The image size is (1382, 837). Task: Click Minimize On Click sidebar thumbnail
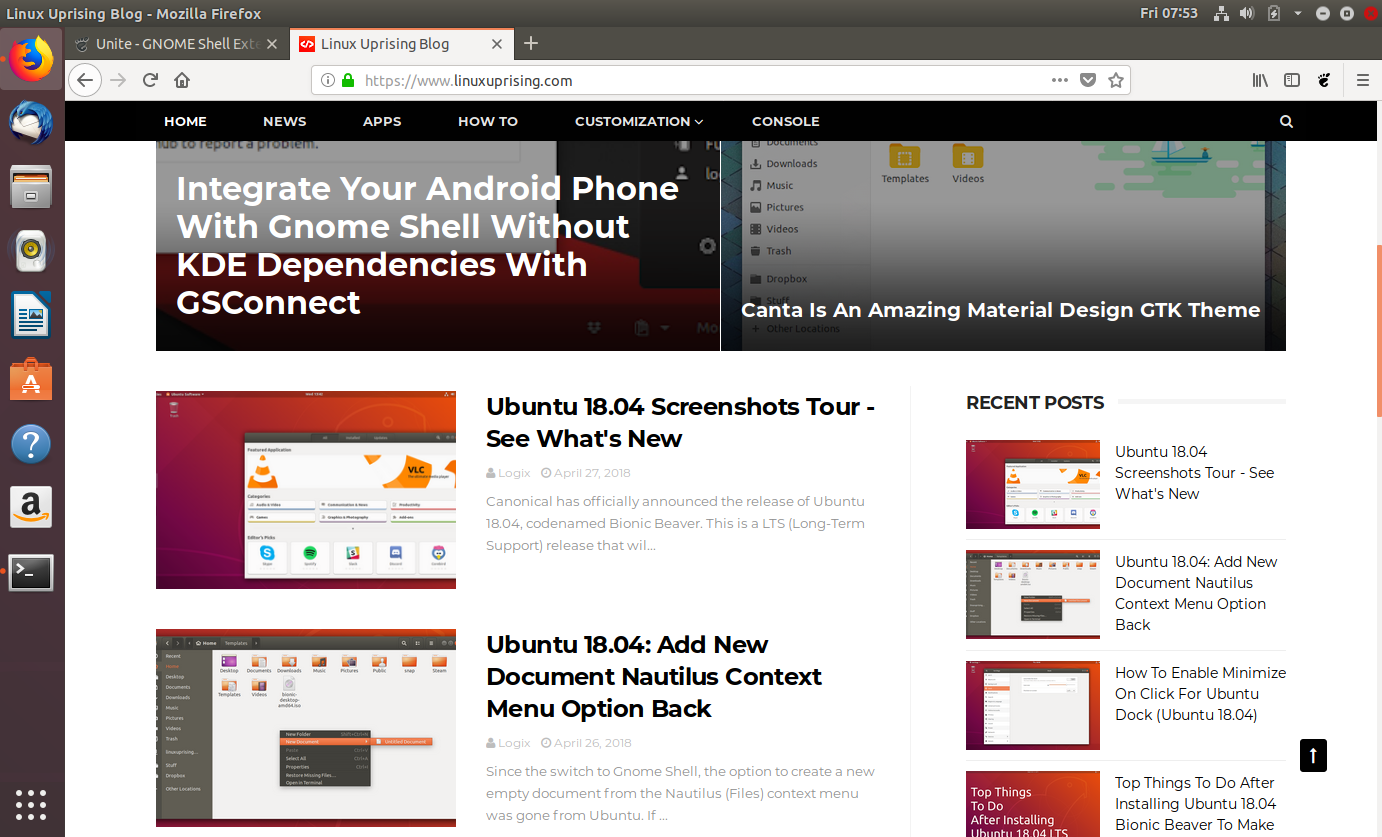click(1033, 705)
